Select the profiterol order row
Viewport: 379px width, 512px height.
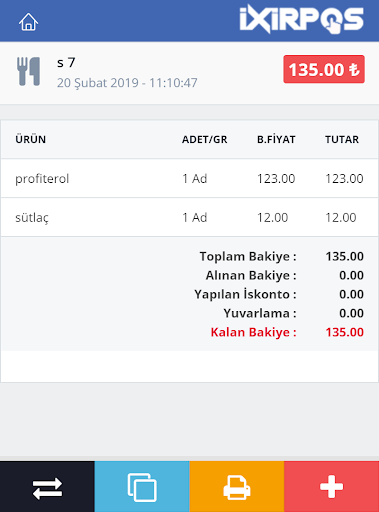click(189, 179)
